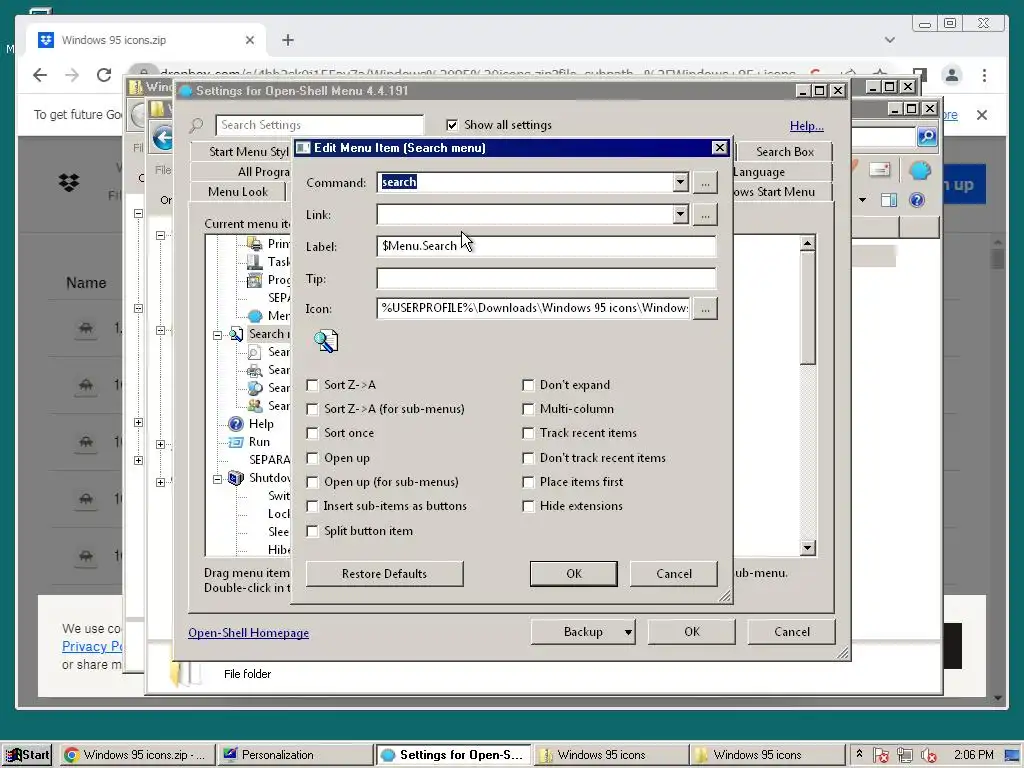Click the preview pane icon in the Explorer window
Image resolution: width=1024 pixels, height=768 pixels.
(889, 200)
